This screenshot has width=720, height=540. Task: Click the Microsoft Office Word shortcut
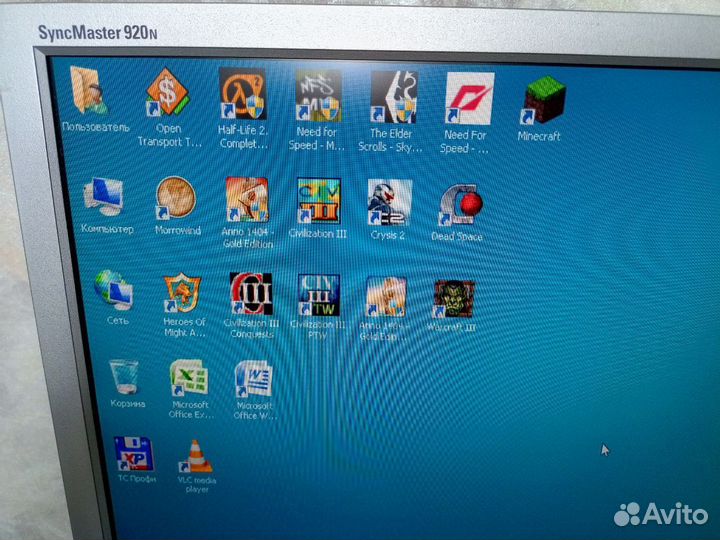pos(253,379)
